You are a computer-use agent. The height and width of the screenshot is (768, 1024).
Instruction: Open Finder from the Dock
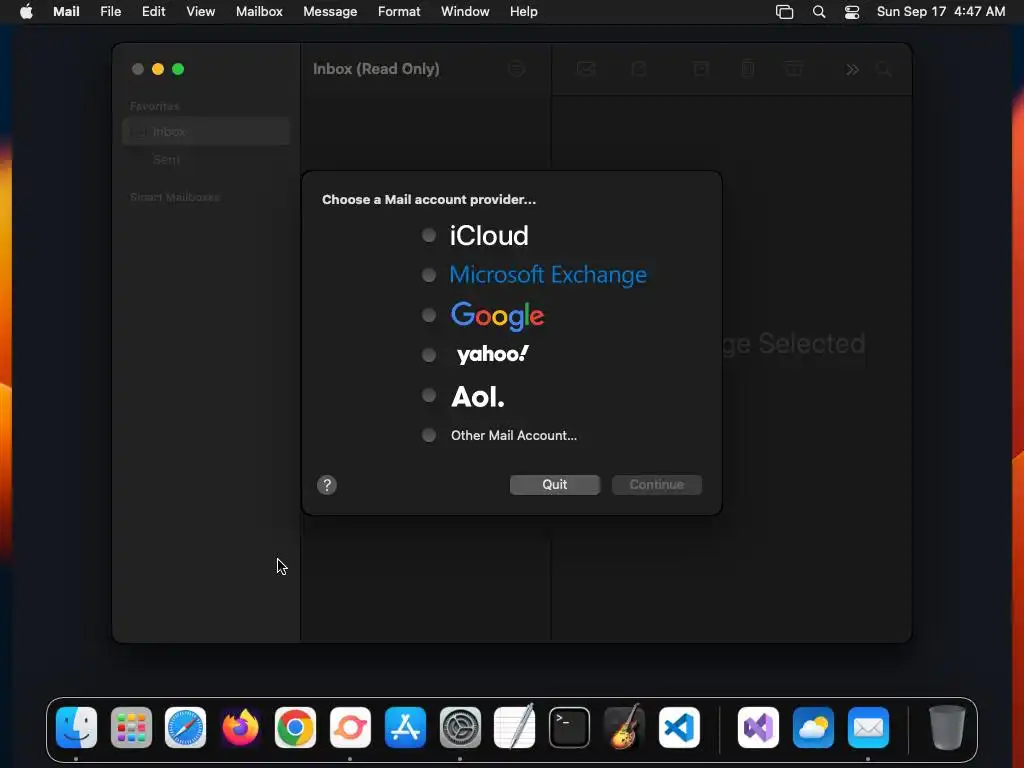pos(76,728)
